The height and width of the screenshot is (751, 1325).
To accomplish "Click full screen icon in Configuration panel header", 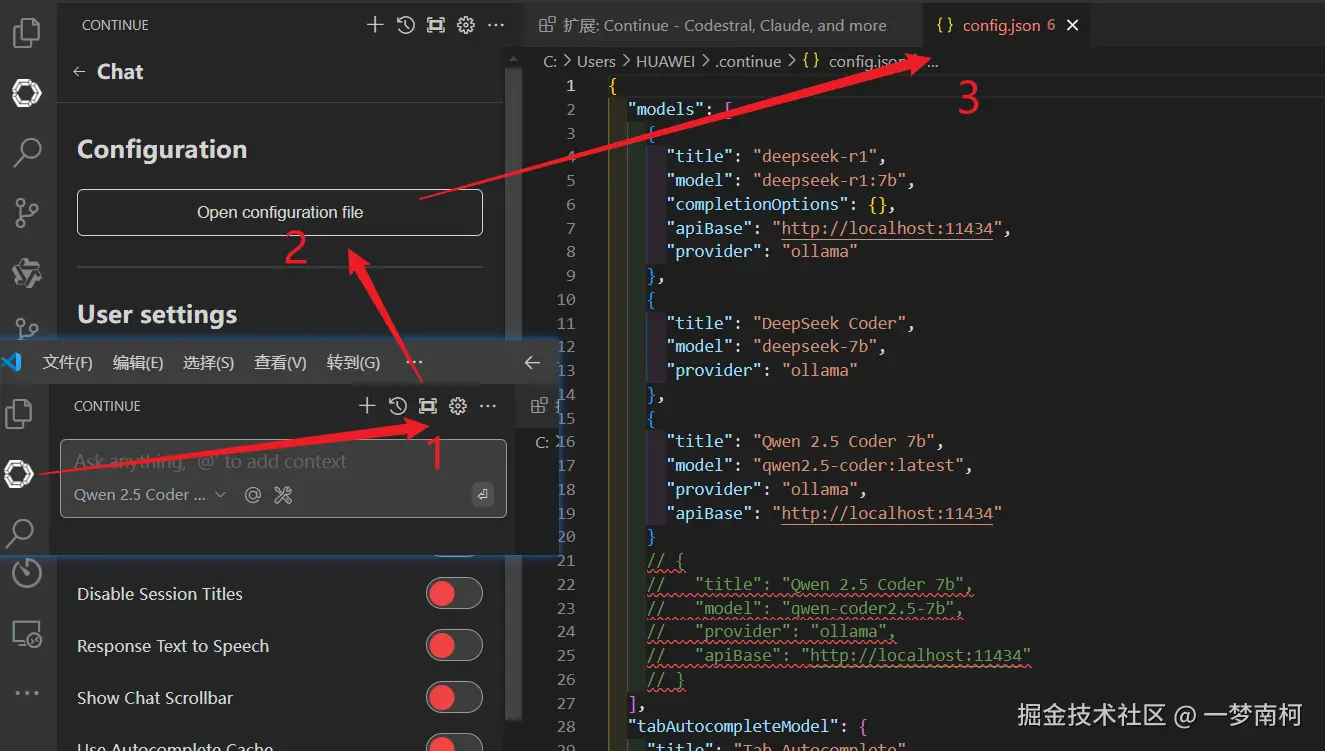I will click(x=435, y=25).
